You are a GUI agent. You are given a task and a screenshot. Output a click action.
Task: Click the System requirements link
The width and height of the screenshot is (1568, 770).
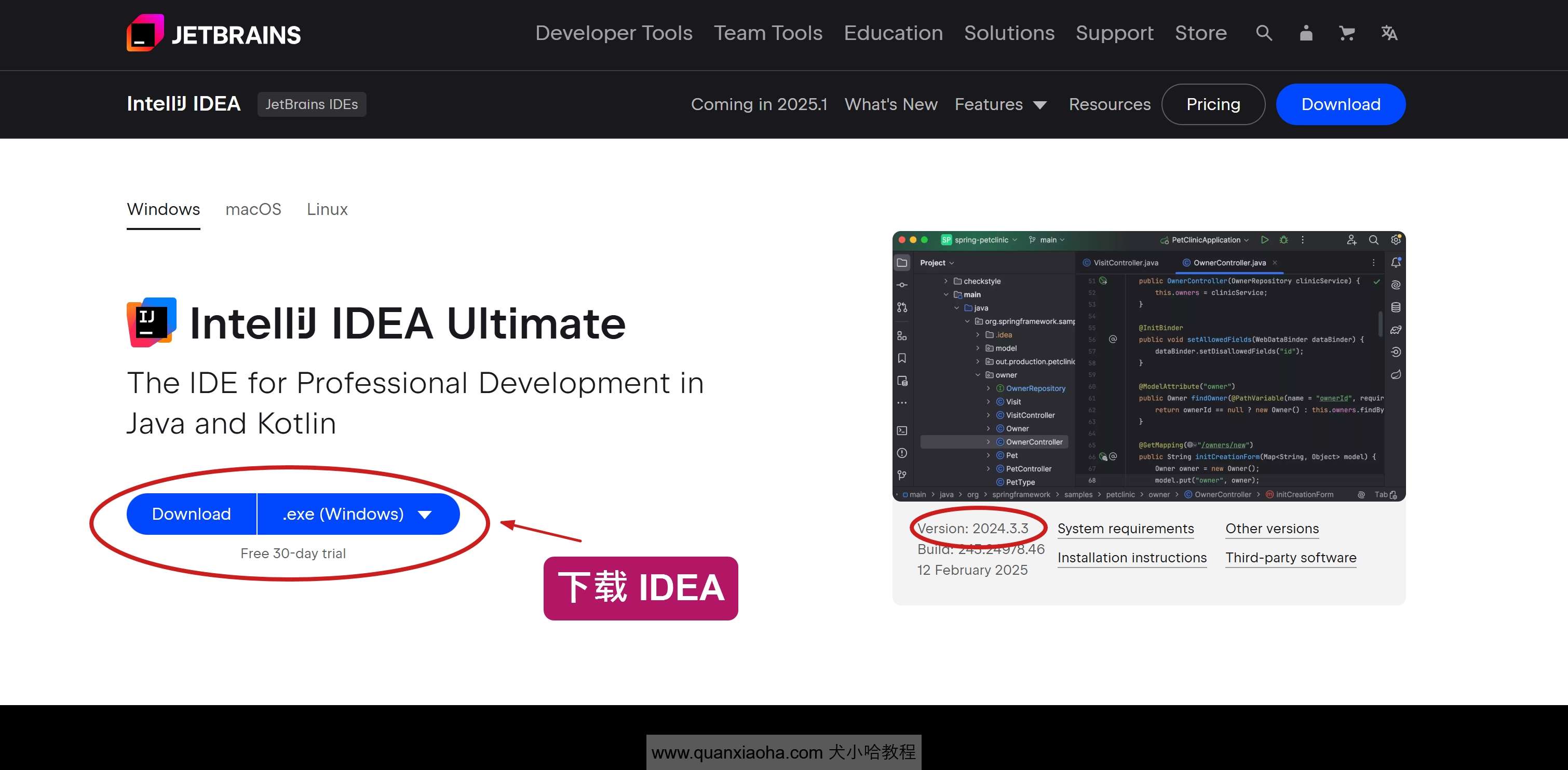tap(1125, 527)
